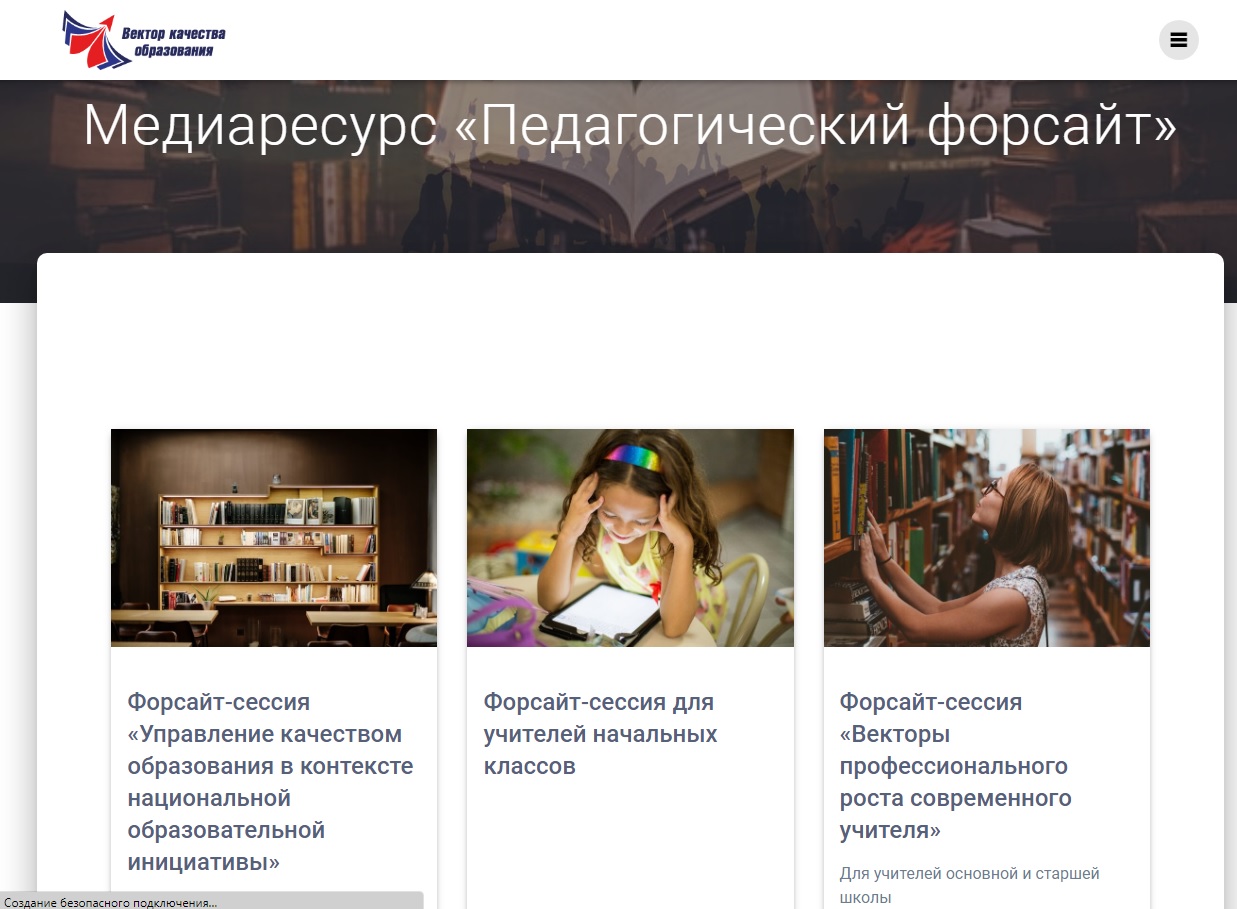Click the «Для учителей основной и старшей школы» description

click(x=969, y=885)
